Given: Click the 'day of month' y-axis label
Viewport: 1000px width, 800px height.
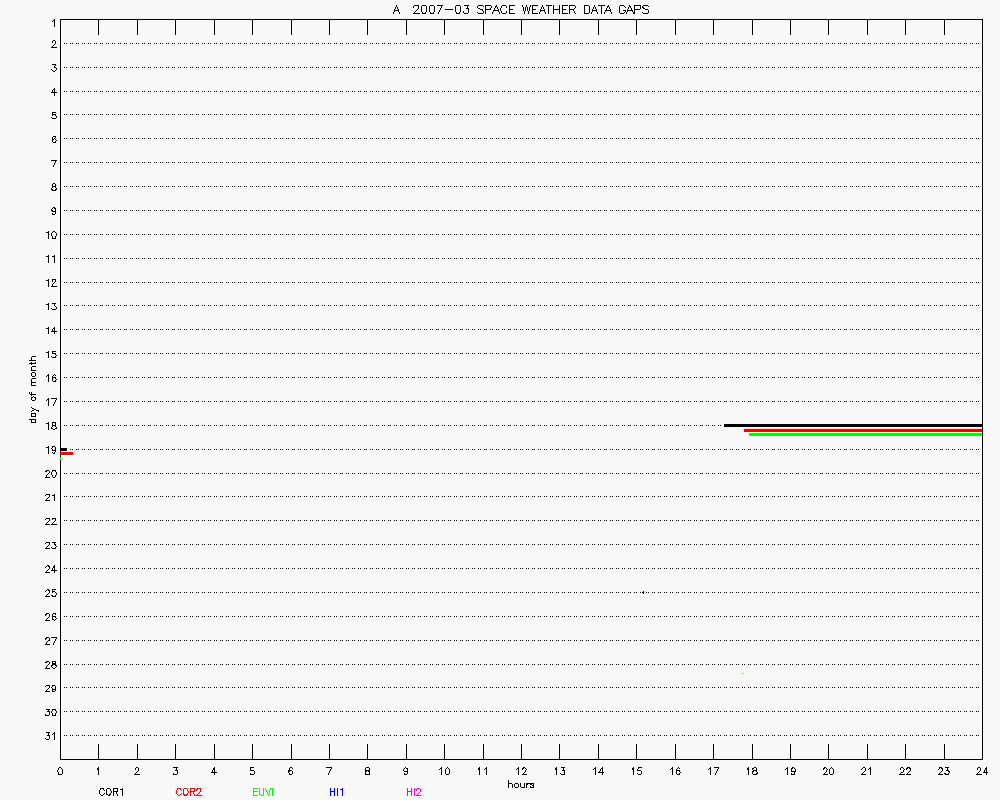Looking at the screenshot, I should (33, 389).
